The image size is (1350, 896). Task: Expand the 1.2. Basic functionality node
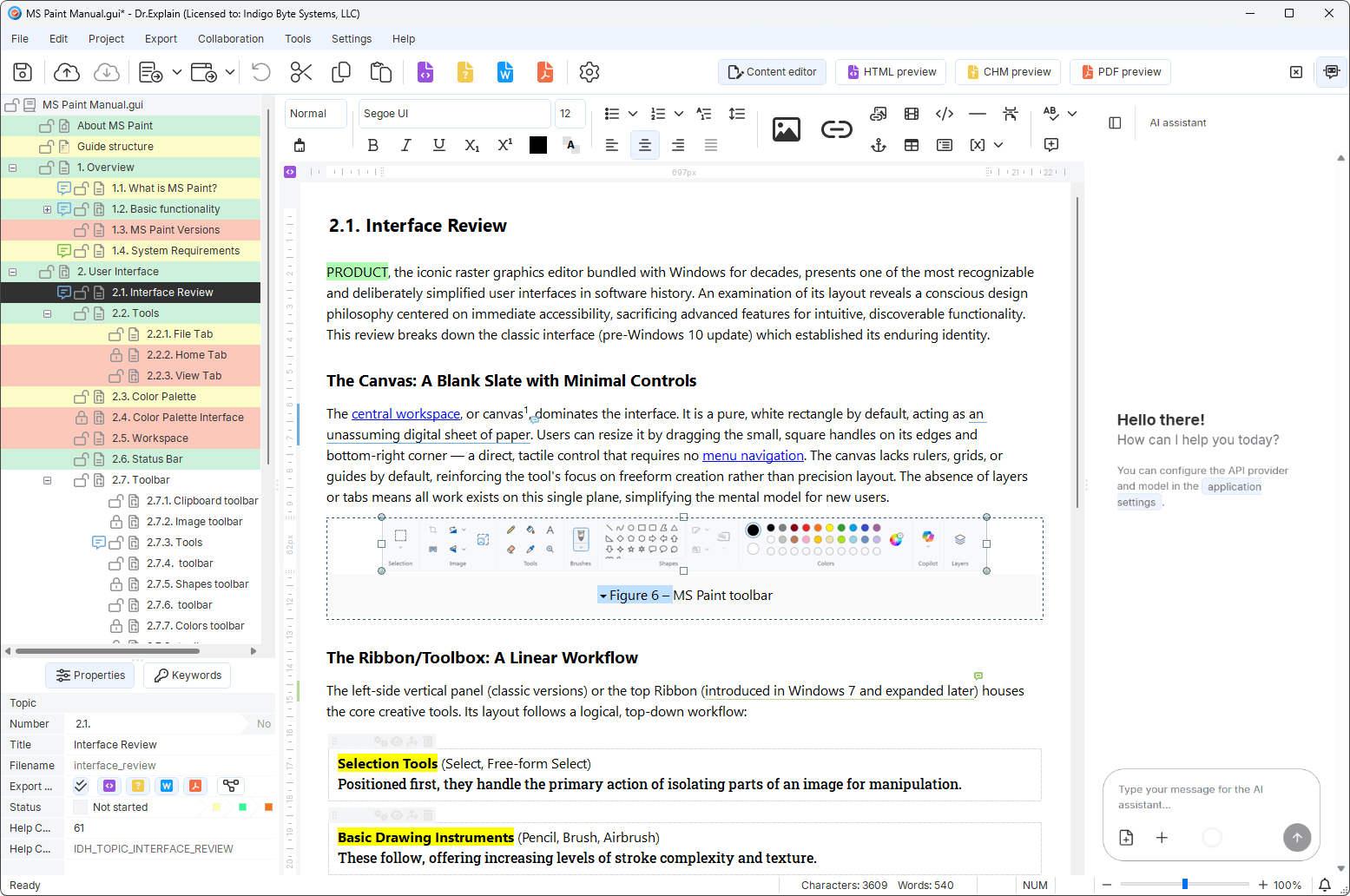pyautogui.click(x=47, y=209)
